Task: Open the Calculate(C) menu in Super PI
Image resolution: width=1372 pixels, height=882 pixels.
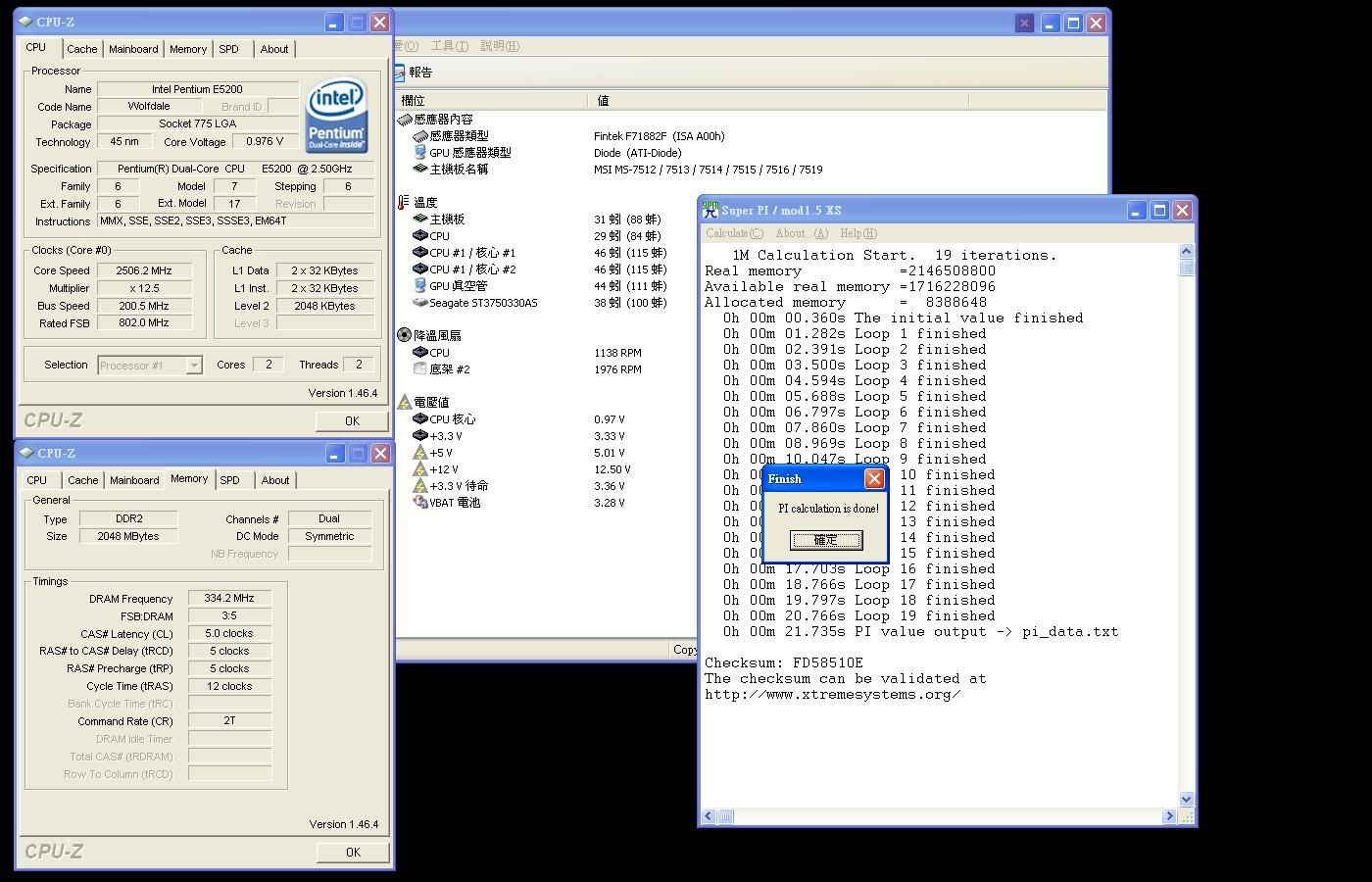Action: coord(734,233)
